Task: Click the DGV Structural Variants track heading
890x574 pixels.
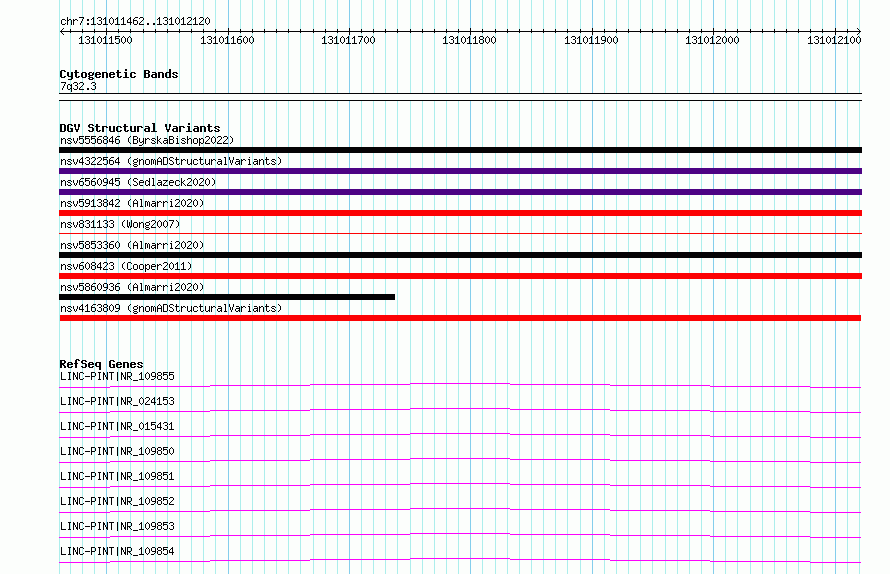Action: click(140, 128)
